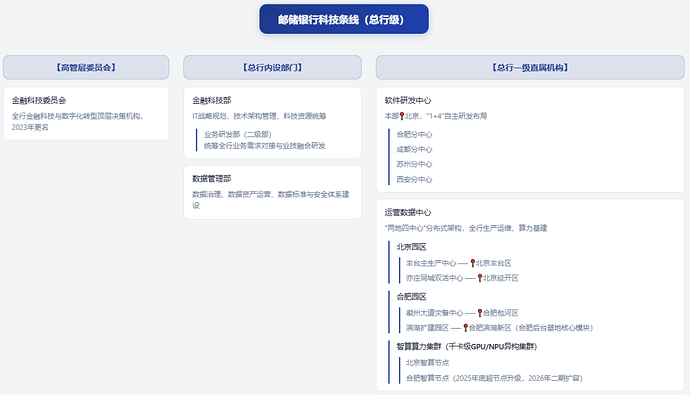Viewport: 690px width, 395px height.
Task: Click the text 统筹全行业务需求对接与业技融合研发
Action: [264, 146]
